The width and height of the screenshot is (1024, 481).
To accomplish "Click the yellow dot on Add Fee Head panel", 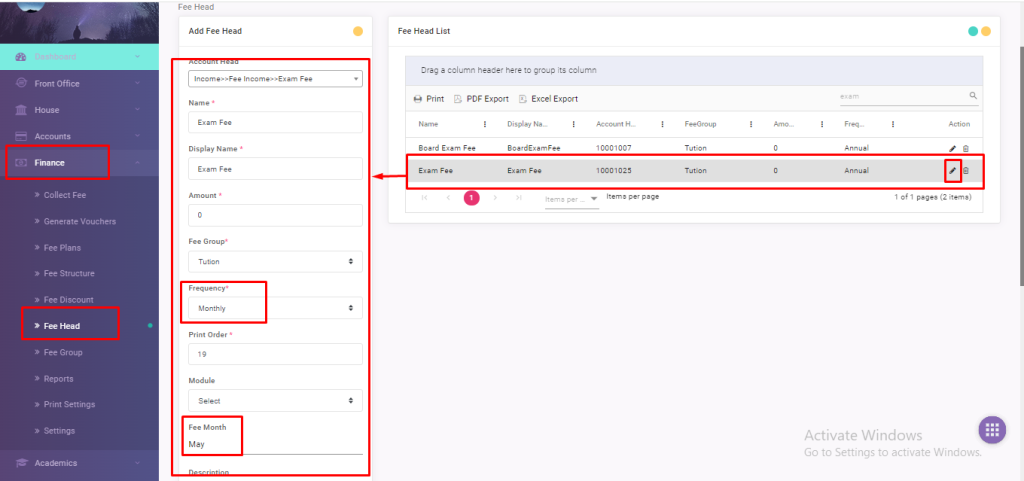I will [358, 31].
